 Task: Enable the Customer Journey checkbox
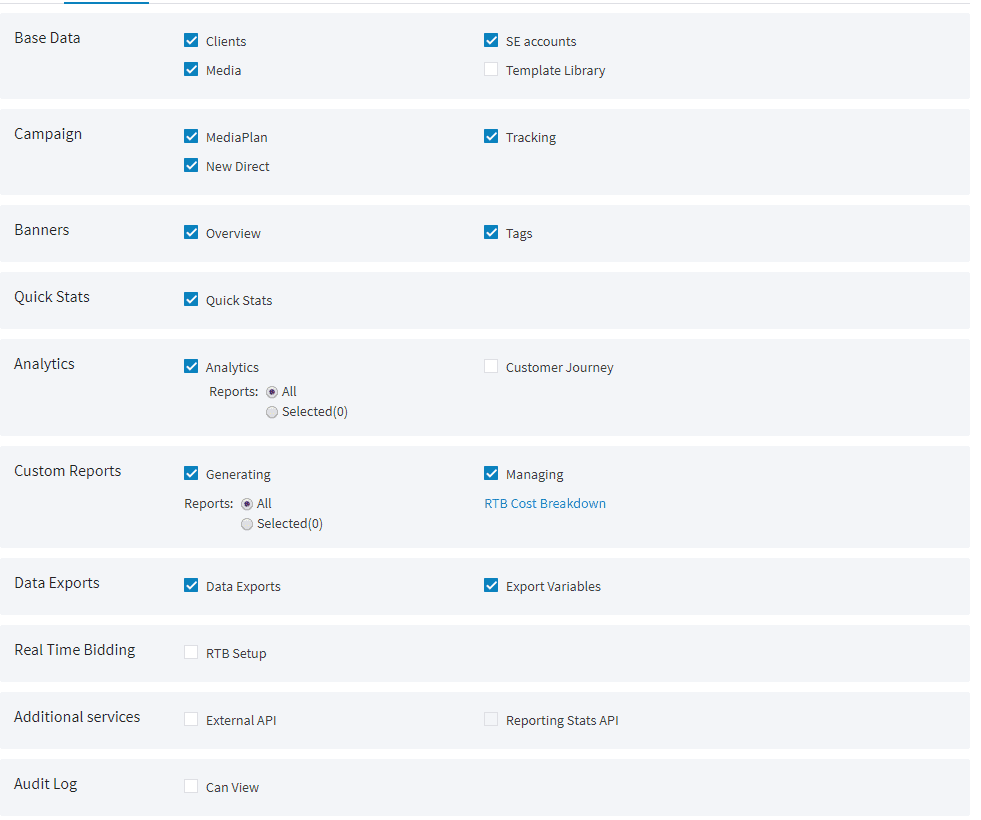point(491,367)
